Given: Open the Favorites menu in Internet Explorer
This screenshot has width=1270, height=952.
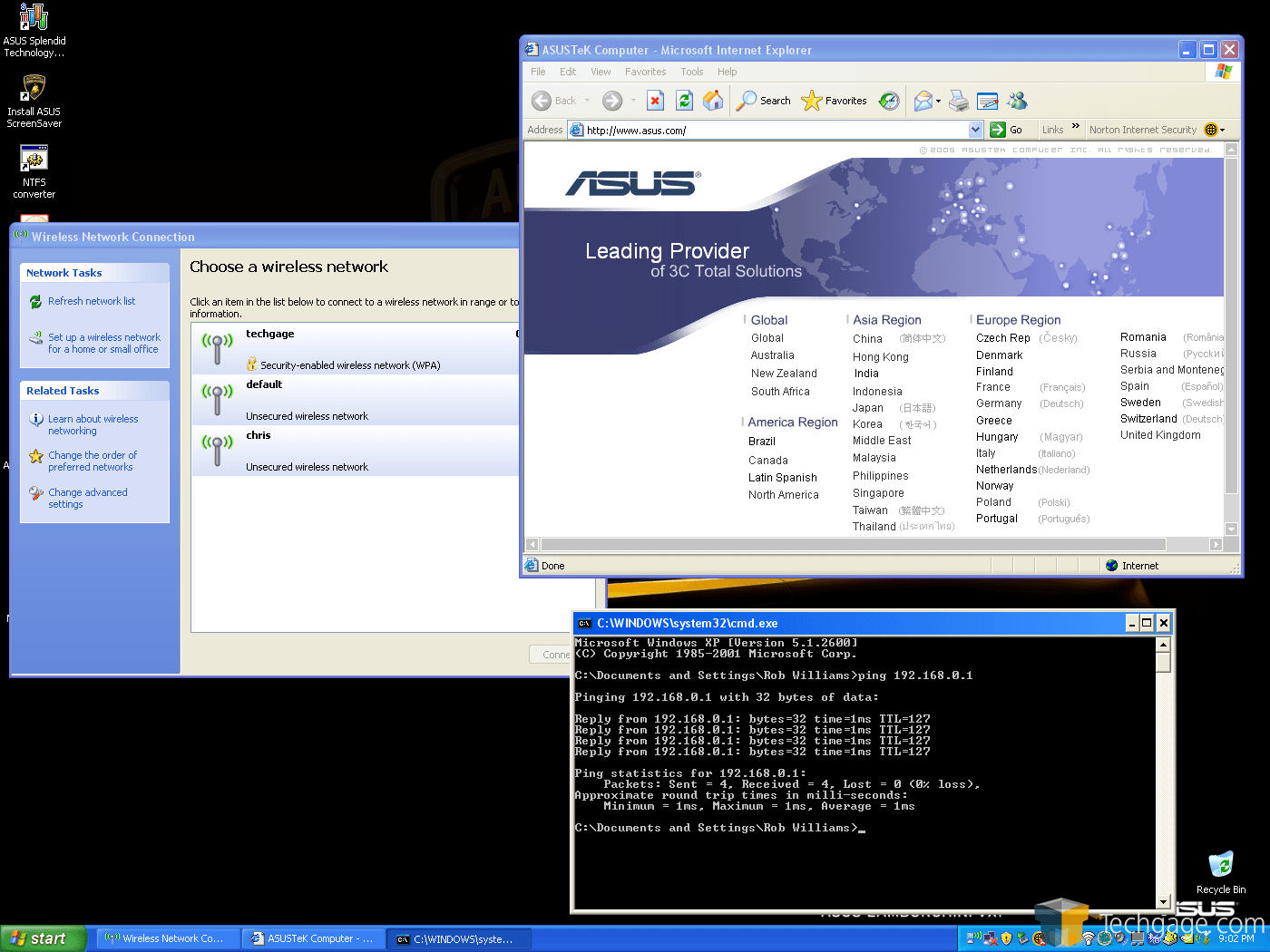Looking at the screenshot, I should tap(645, 72).
